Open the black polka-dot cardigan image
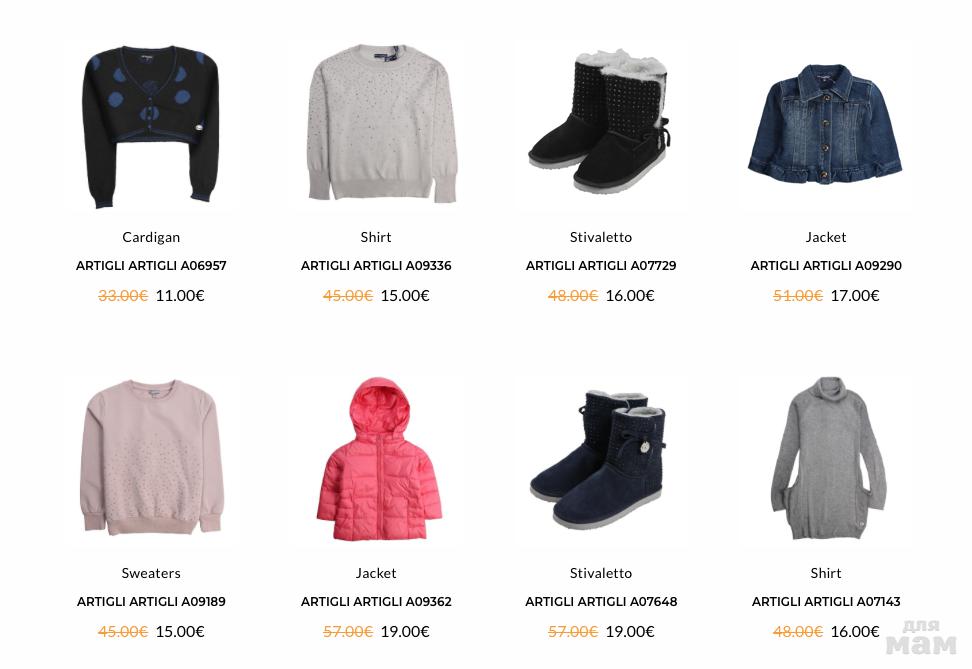 point(151,126)
